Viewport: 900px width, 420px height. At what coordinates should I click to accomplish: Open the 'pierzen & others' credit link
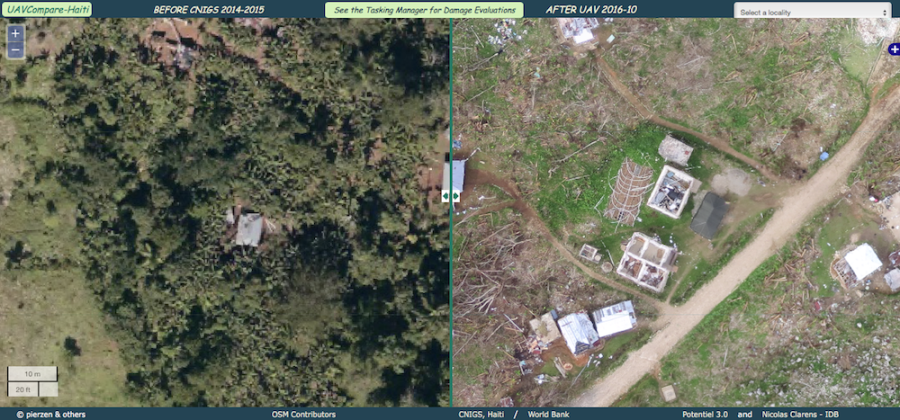pos(50,413)
